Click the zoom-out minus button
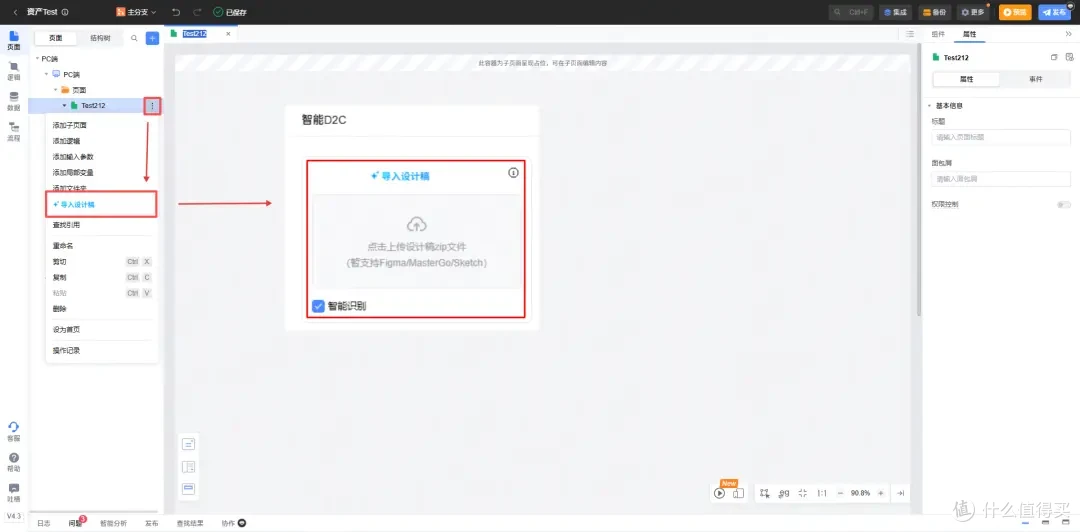The image size is (1080, 532). (840, 493)
